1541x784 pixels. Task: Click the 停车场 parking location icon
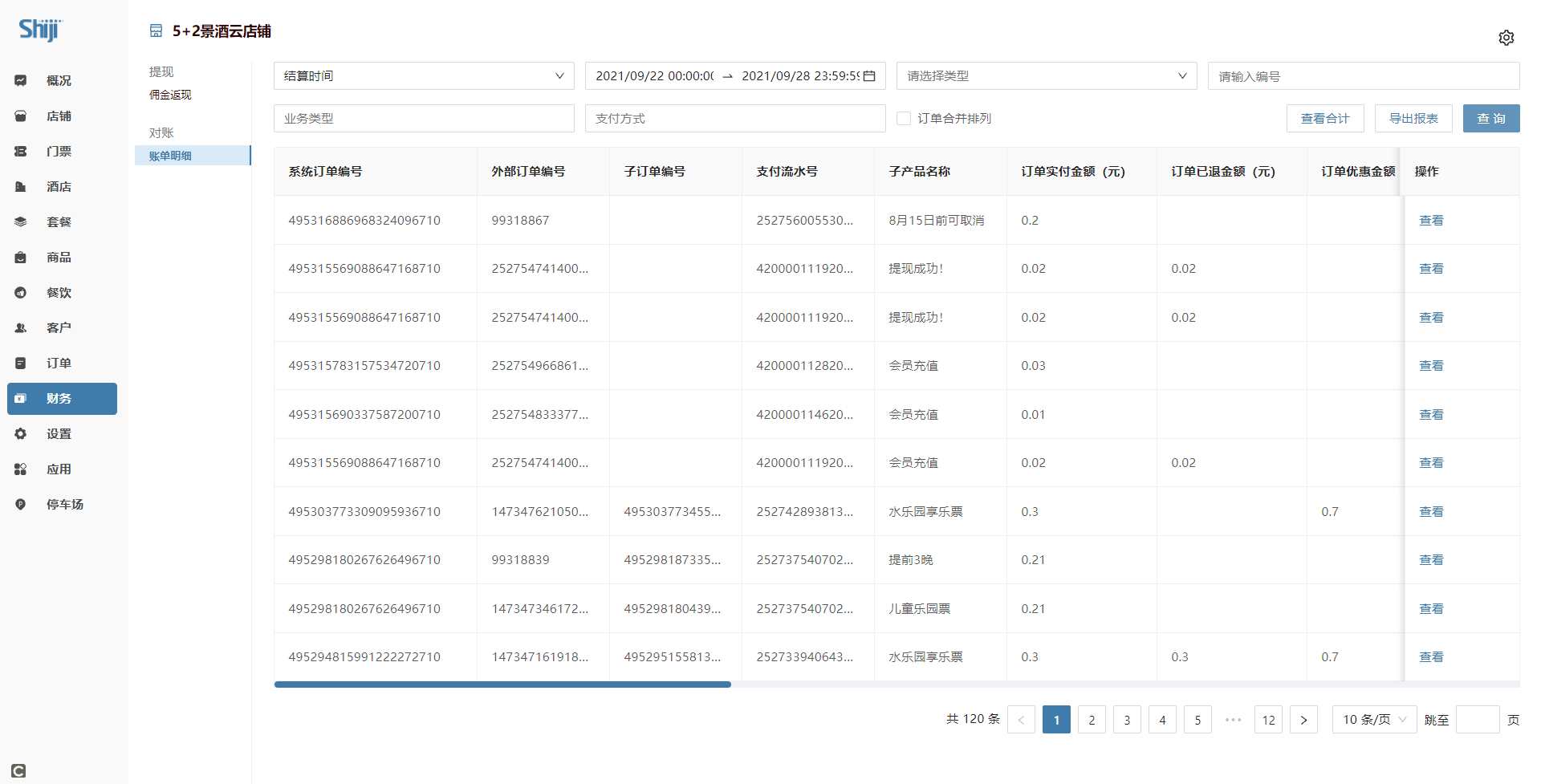21,505
